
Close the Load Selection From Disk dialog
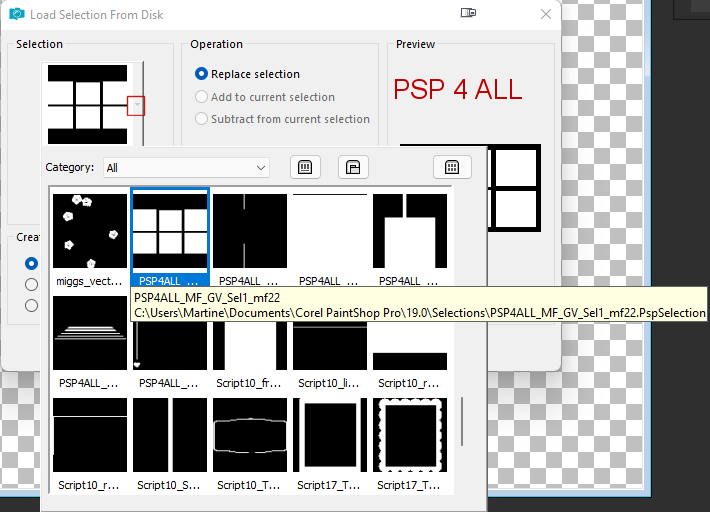pyautogui.click(x=545, y=14)
